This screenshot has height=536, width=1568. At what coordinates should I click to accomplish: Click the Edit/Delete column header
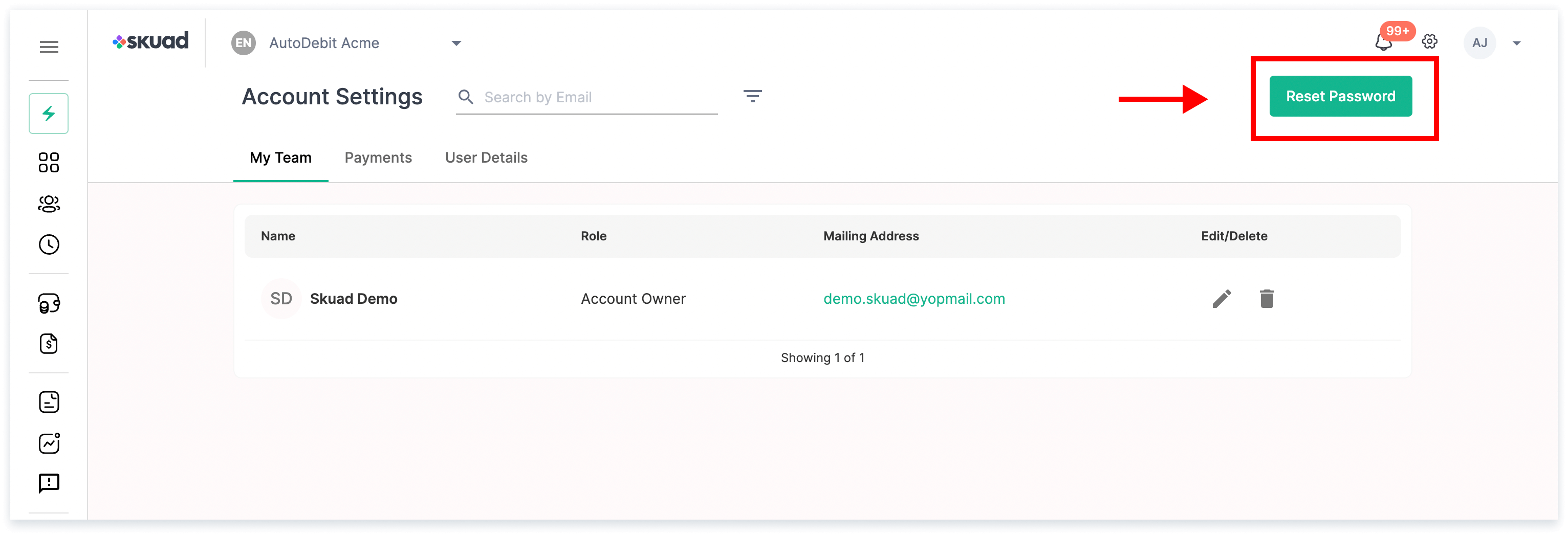1234,236
